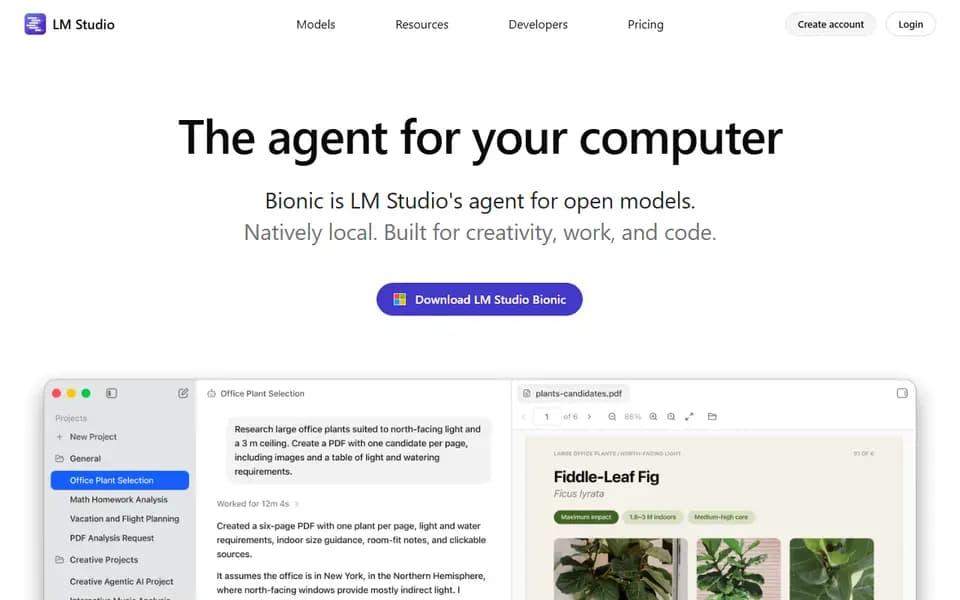Image resolution: width=960 pixels, height=600 pixels.
Task: Go to the Pricing page
Action: point(645,24)
